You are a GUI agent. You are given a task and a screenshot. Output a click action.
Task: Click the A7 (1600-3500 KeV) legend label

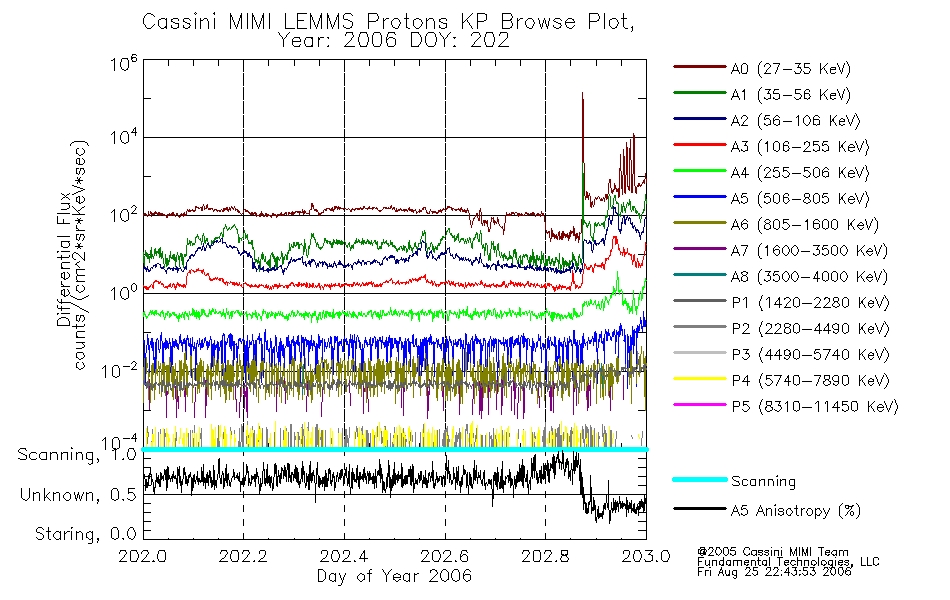click(809, 251)
